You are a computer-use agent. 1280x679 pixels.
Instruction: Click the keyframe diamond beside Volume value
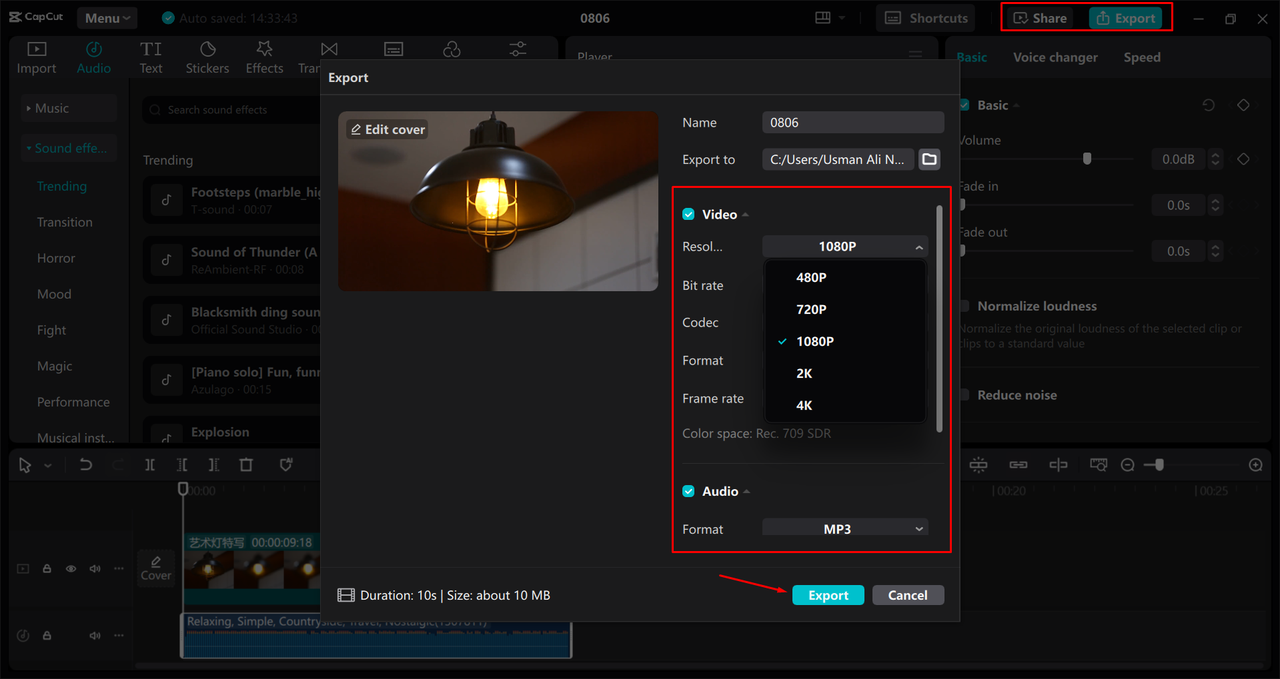coord(1243,159)
